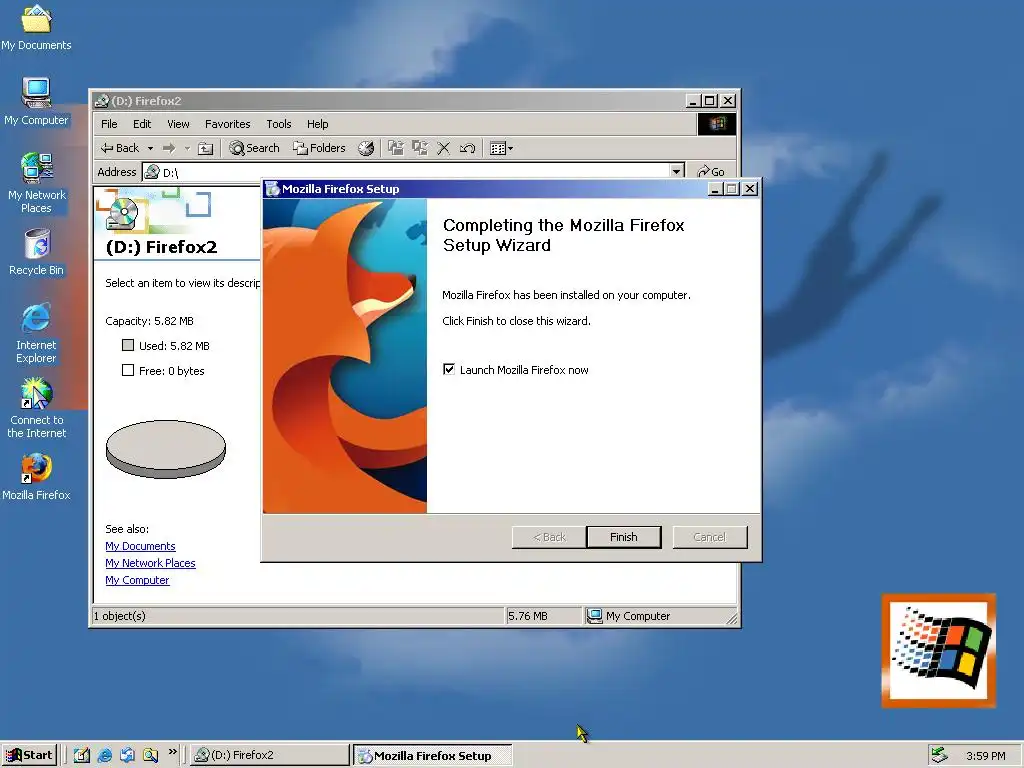Click the Back arrow in Explorer toolbar
Viewport: 1024px width, 768px height.
[120, 148]
